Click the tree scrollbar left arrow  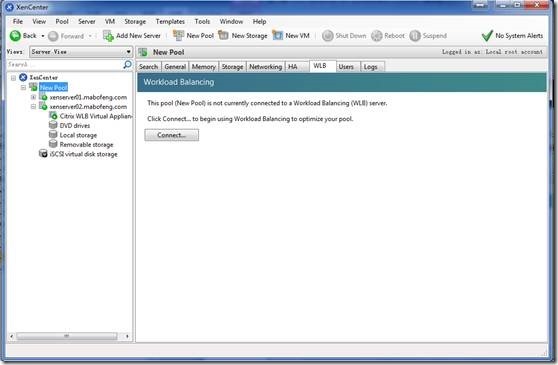[12, 336]
